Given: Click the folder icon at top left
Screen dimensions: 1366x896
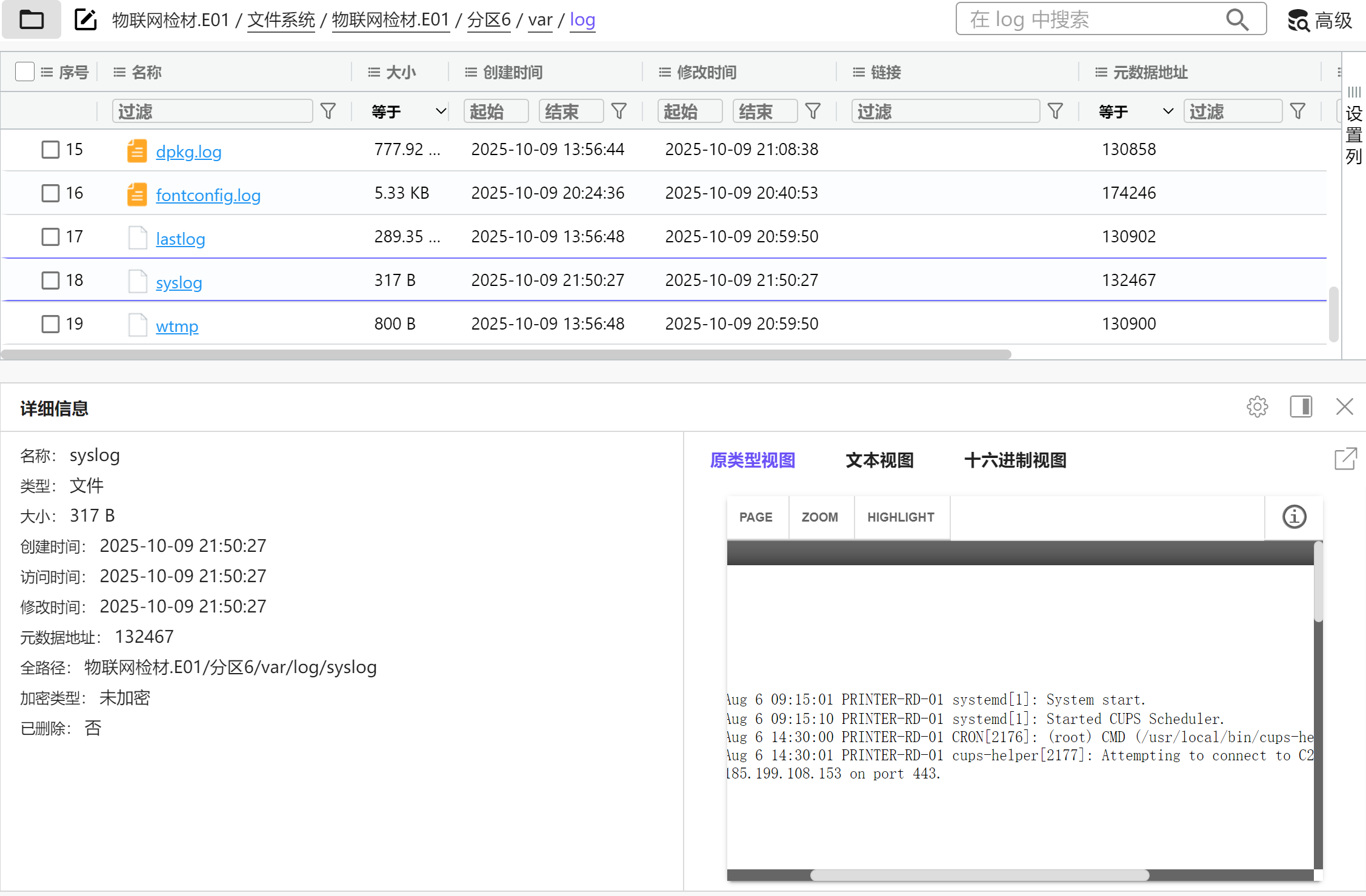Looking at the screenshot, I should pos(32,20).
